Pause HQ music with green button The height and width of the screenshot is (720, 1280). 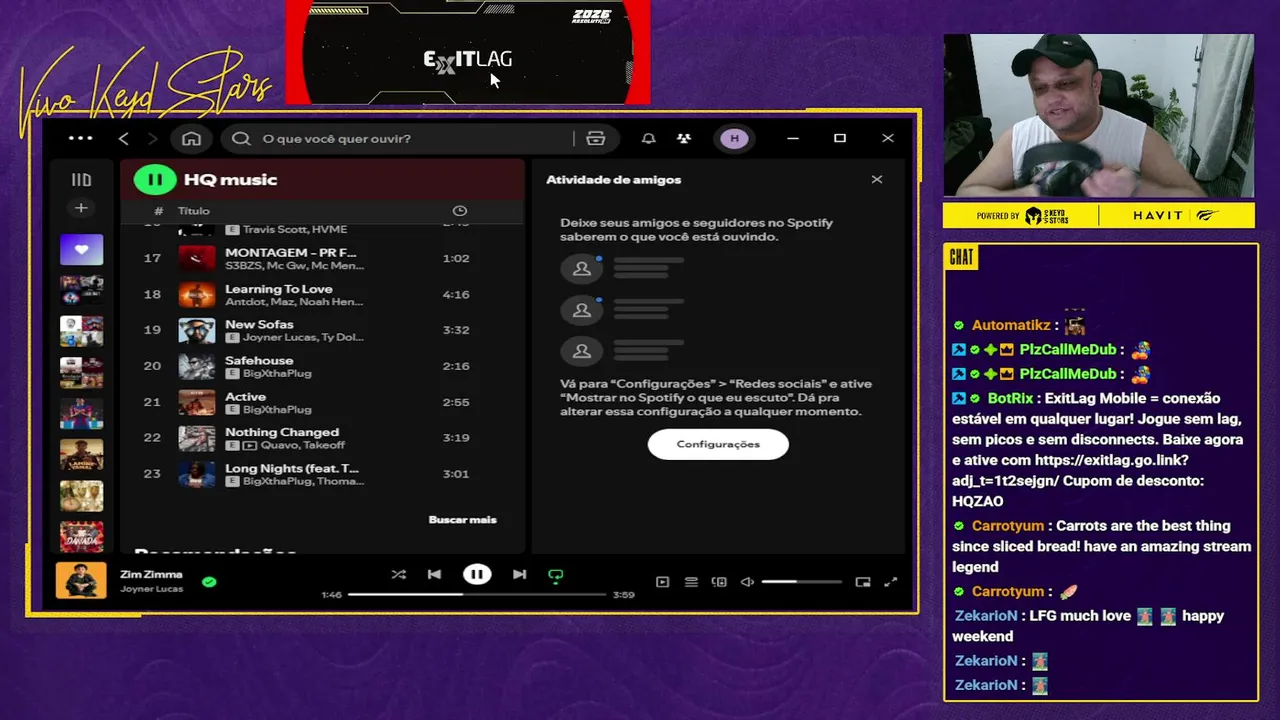pos(154,180)
